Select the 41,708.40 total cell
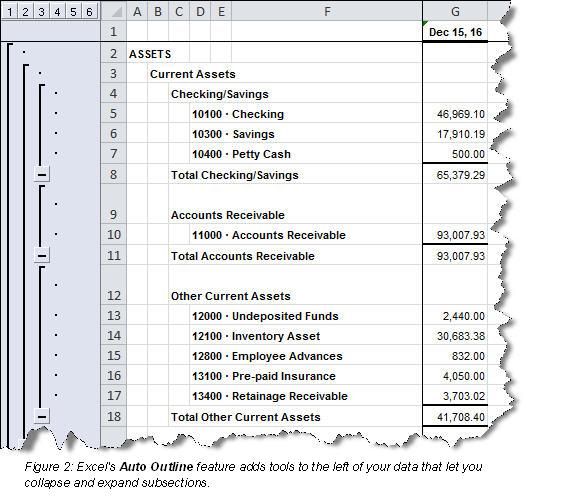 pos(455,417)
